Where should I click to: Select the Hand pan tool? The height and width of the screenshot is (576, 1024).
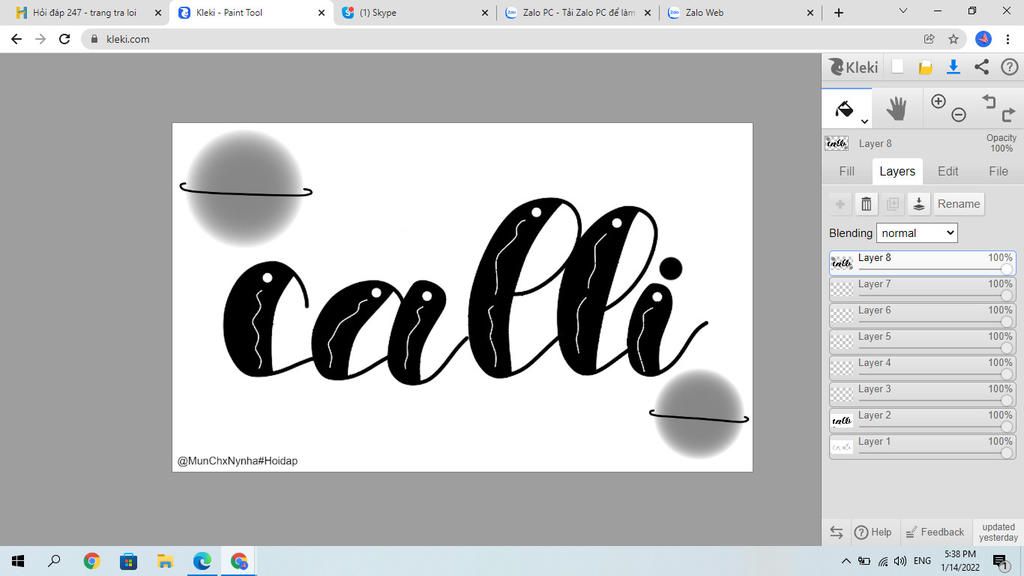tap(896, 108)
